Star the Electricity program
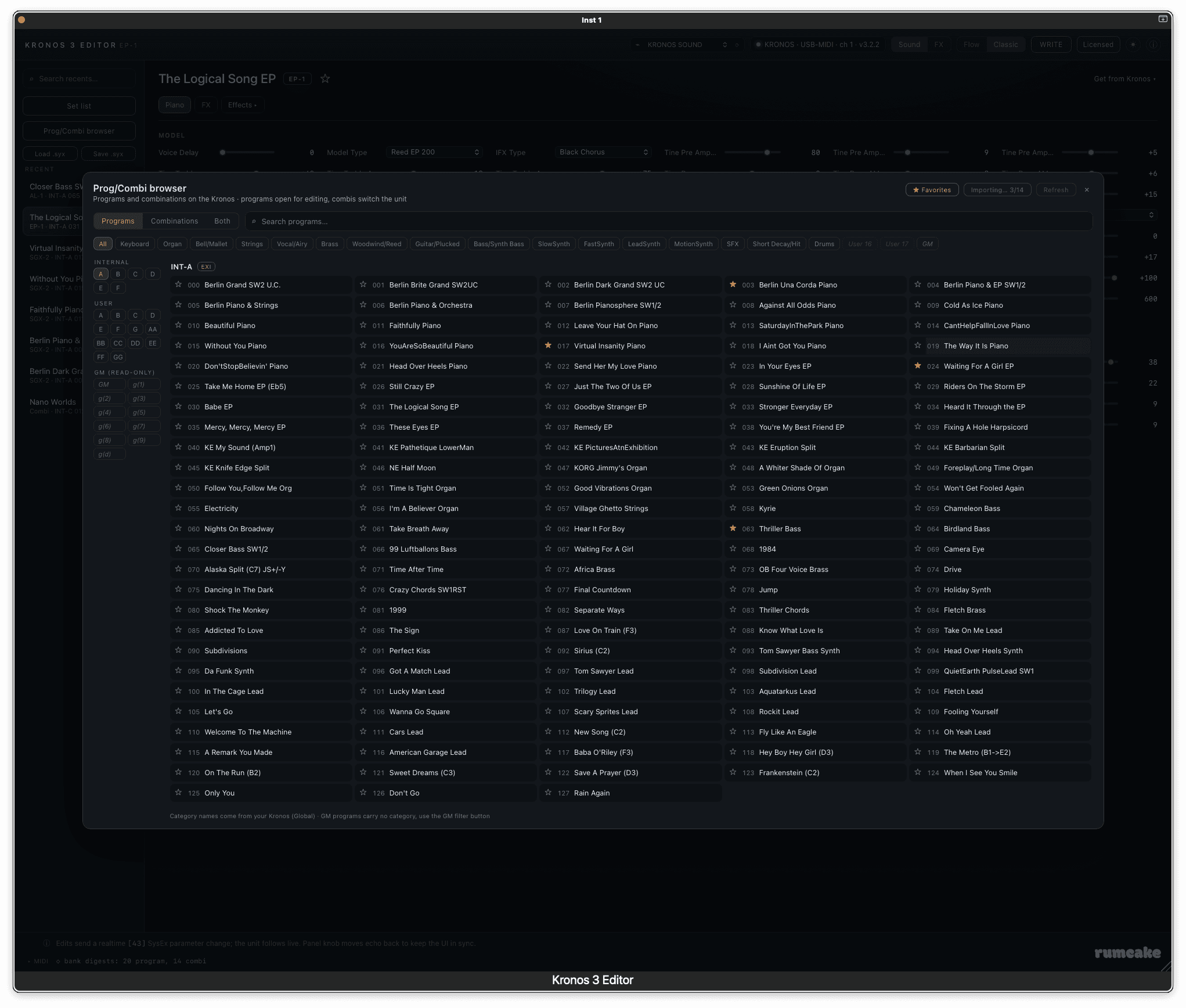This screenshot has width=1186, height=1008. 178,508
